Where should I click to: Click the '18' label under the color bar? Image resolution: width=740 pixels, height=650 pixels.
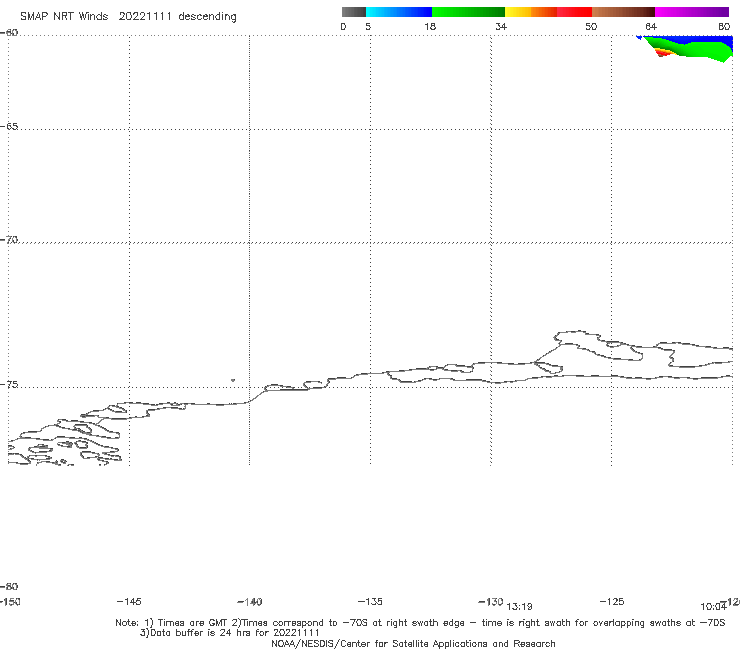pos(429,26)
